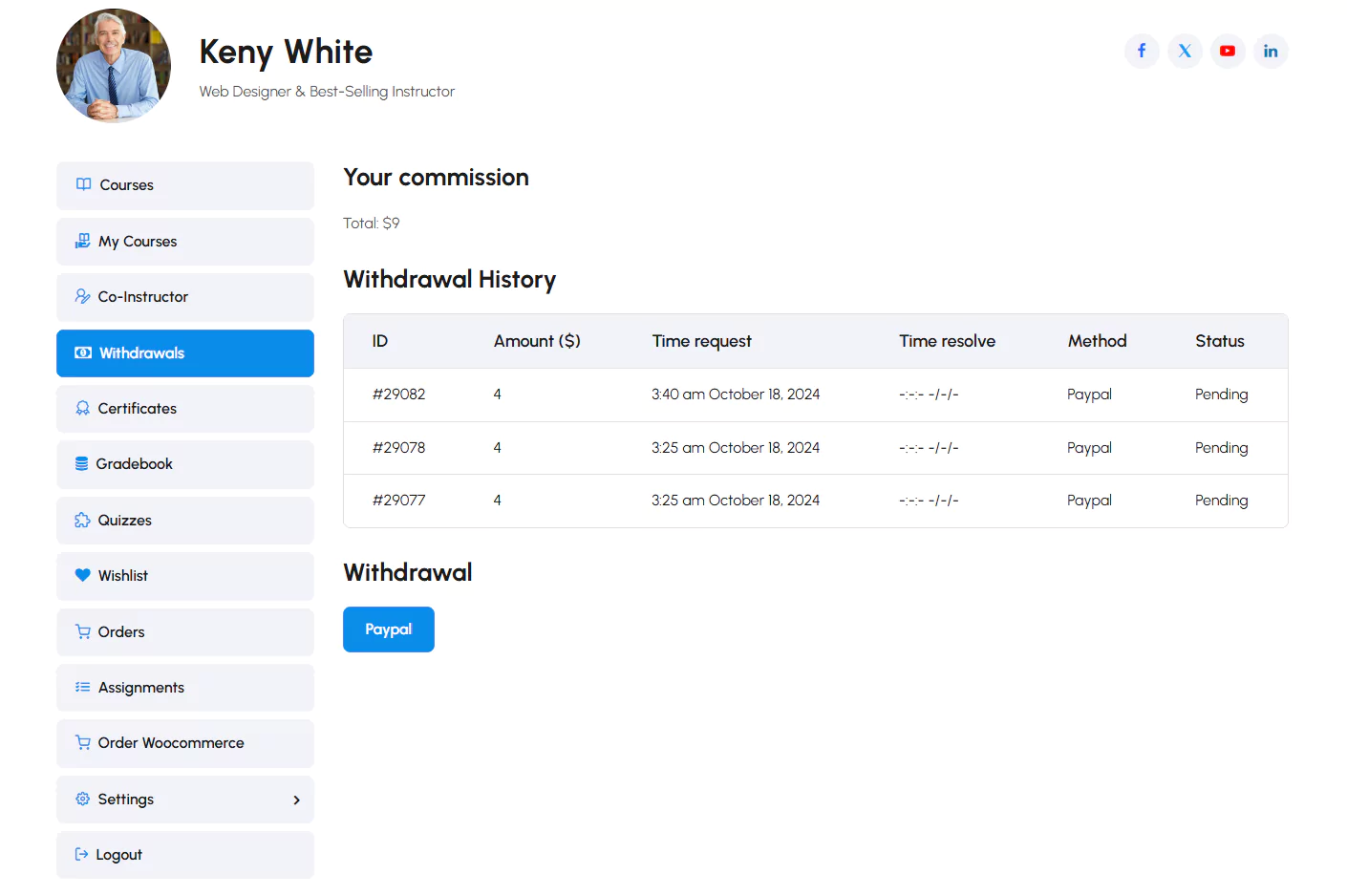Viewport: 1347px width, 896px height.
Task: Click the Time request column header
Action: click(702, 341)
